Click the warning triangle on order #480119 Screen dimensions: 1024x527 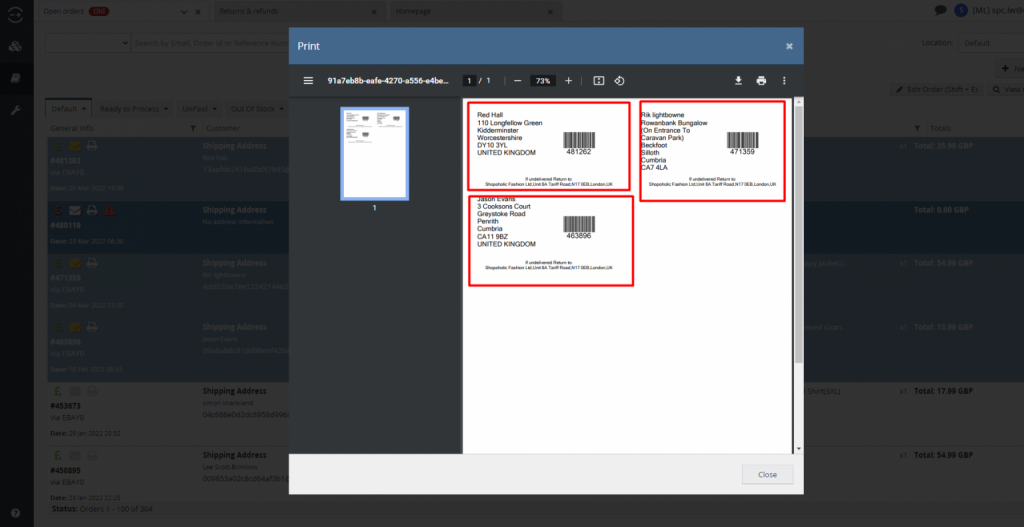click(x=110, y=210)
